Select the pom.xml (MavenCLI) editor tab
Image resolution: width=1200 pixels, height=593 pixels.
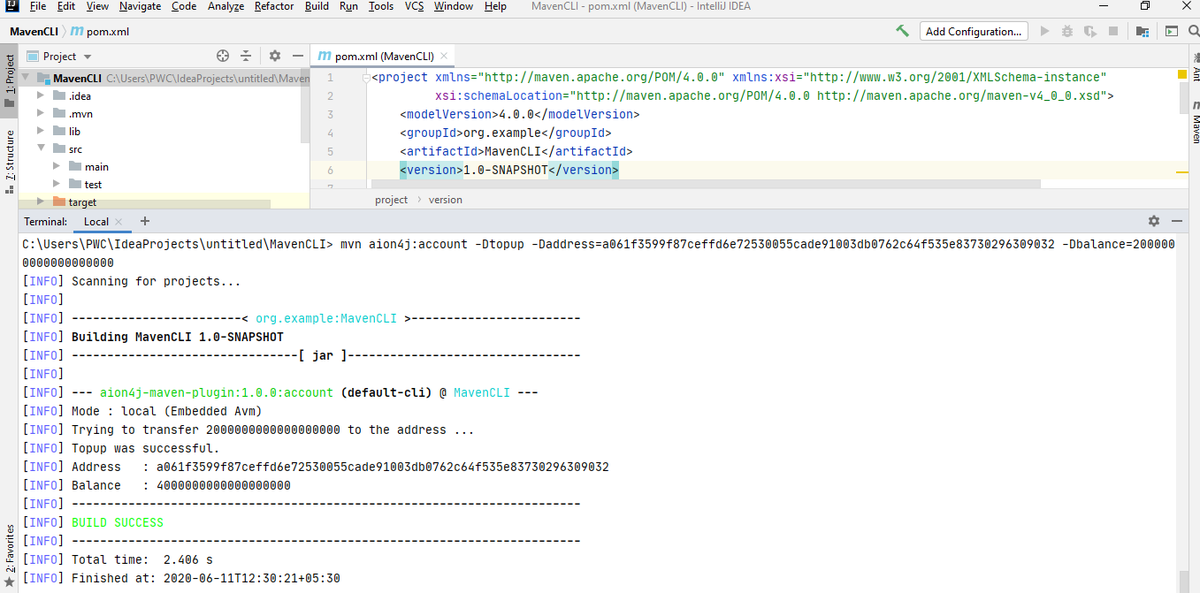coord(383,56)
